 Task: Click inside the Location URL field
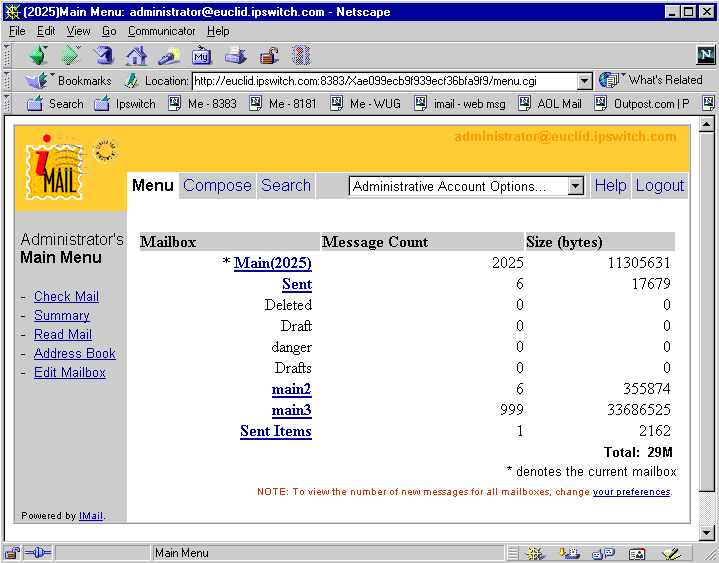click(385, 81)
